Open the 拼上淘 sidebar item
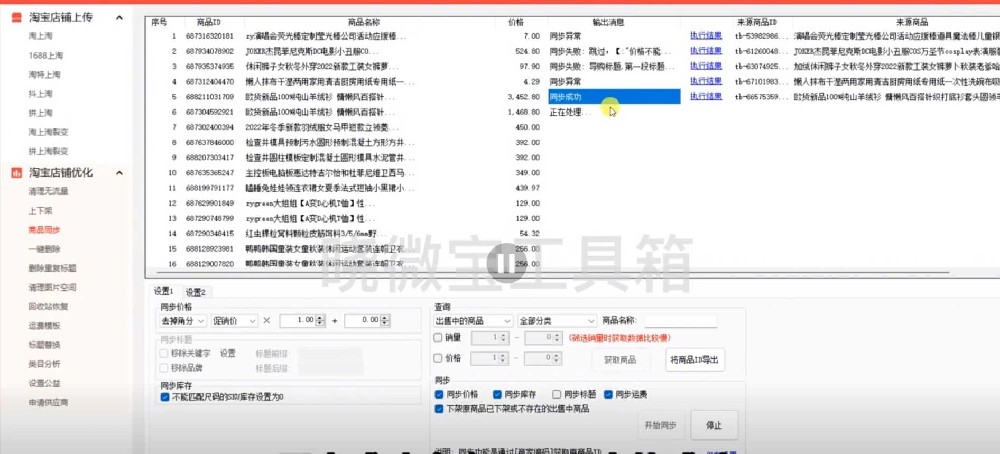 click(40, 113)
